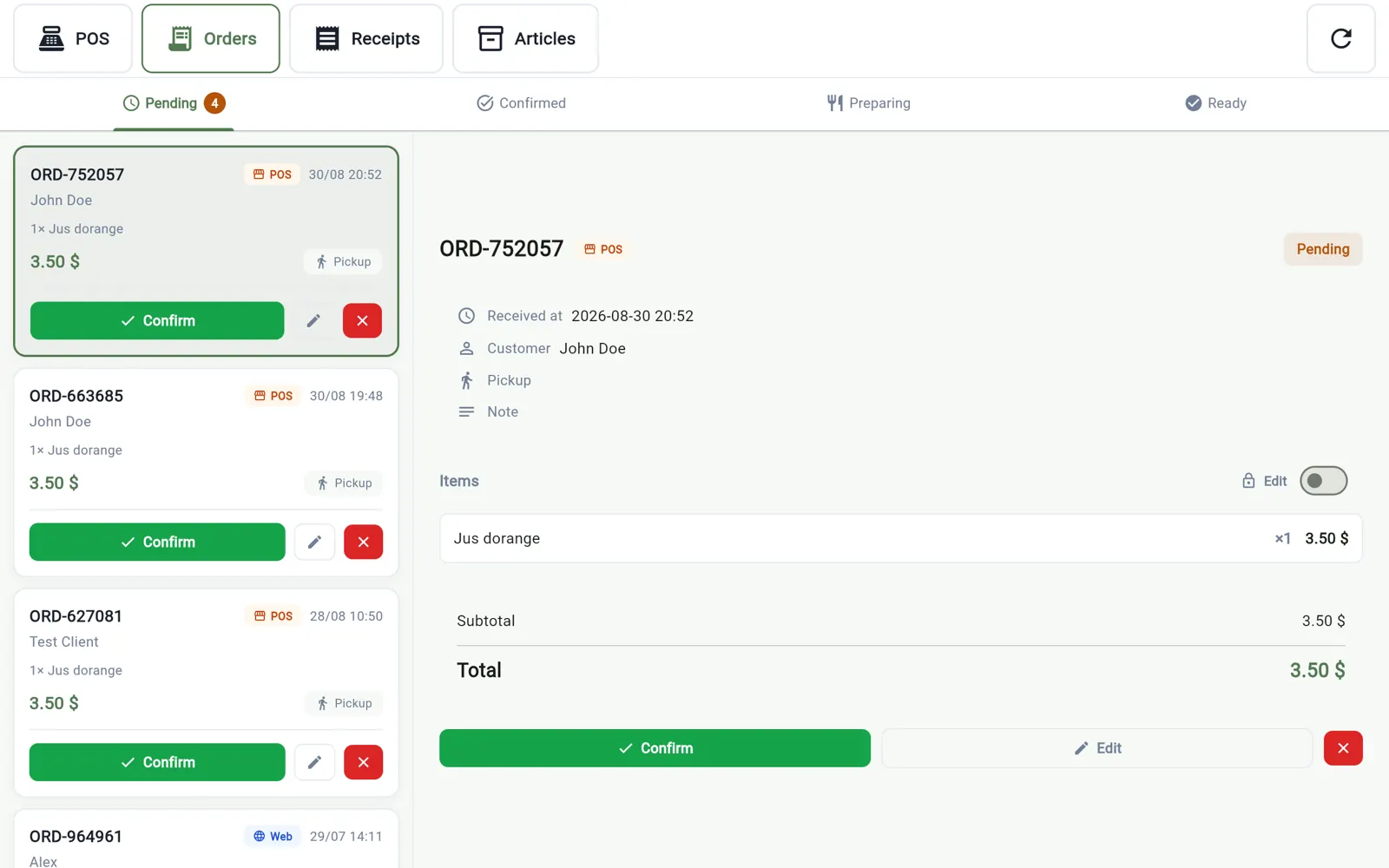
Task: Click the Subtotal value 3.50 $
Action: coord(1323,621)
